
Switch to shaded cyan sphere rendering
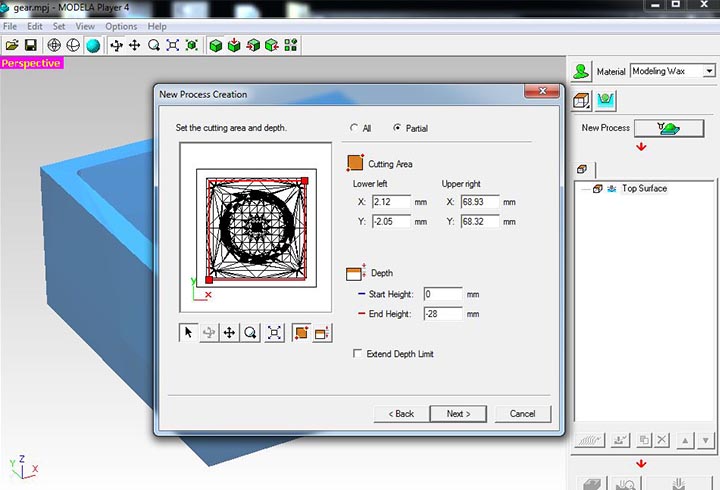93,45
